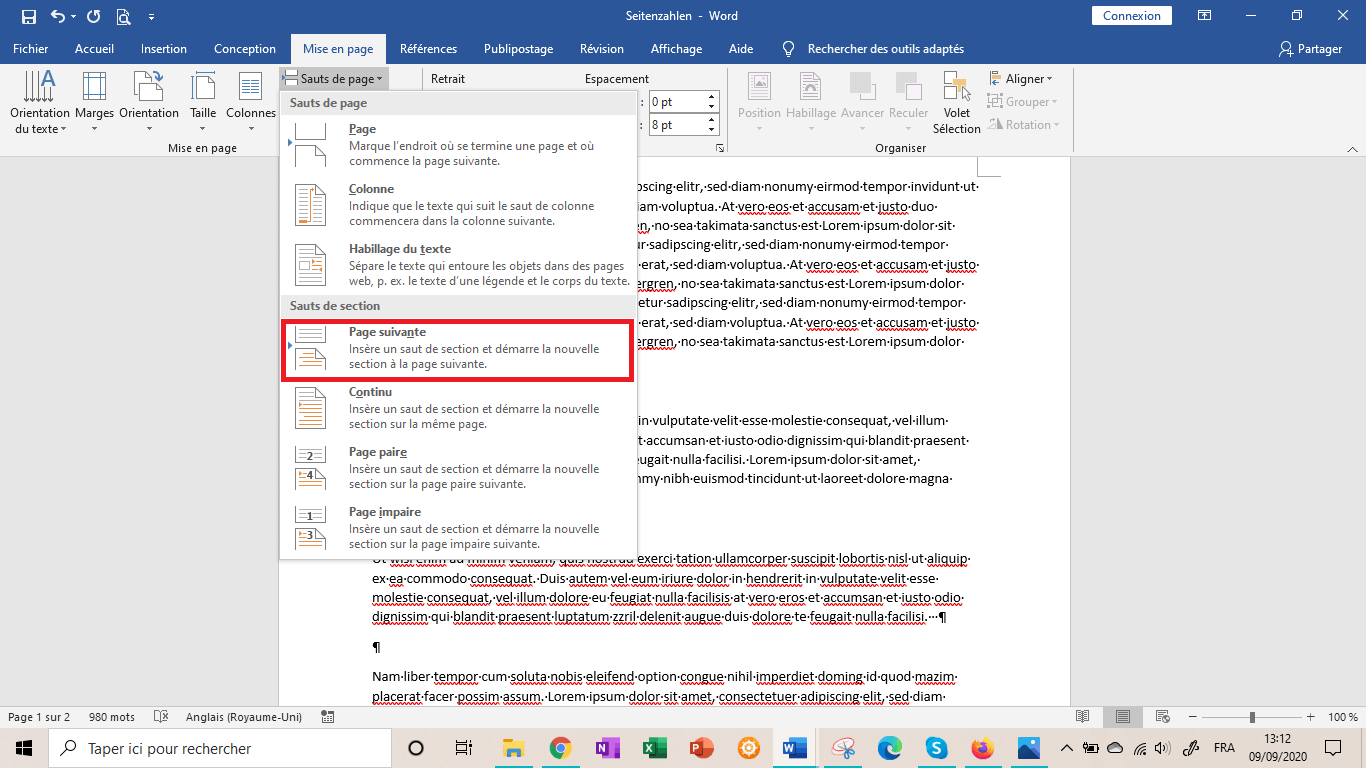Select the Colonne break option
The image size is (1366, 768).
pos(459,205)
